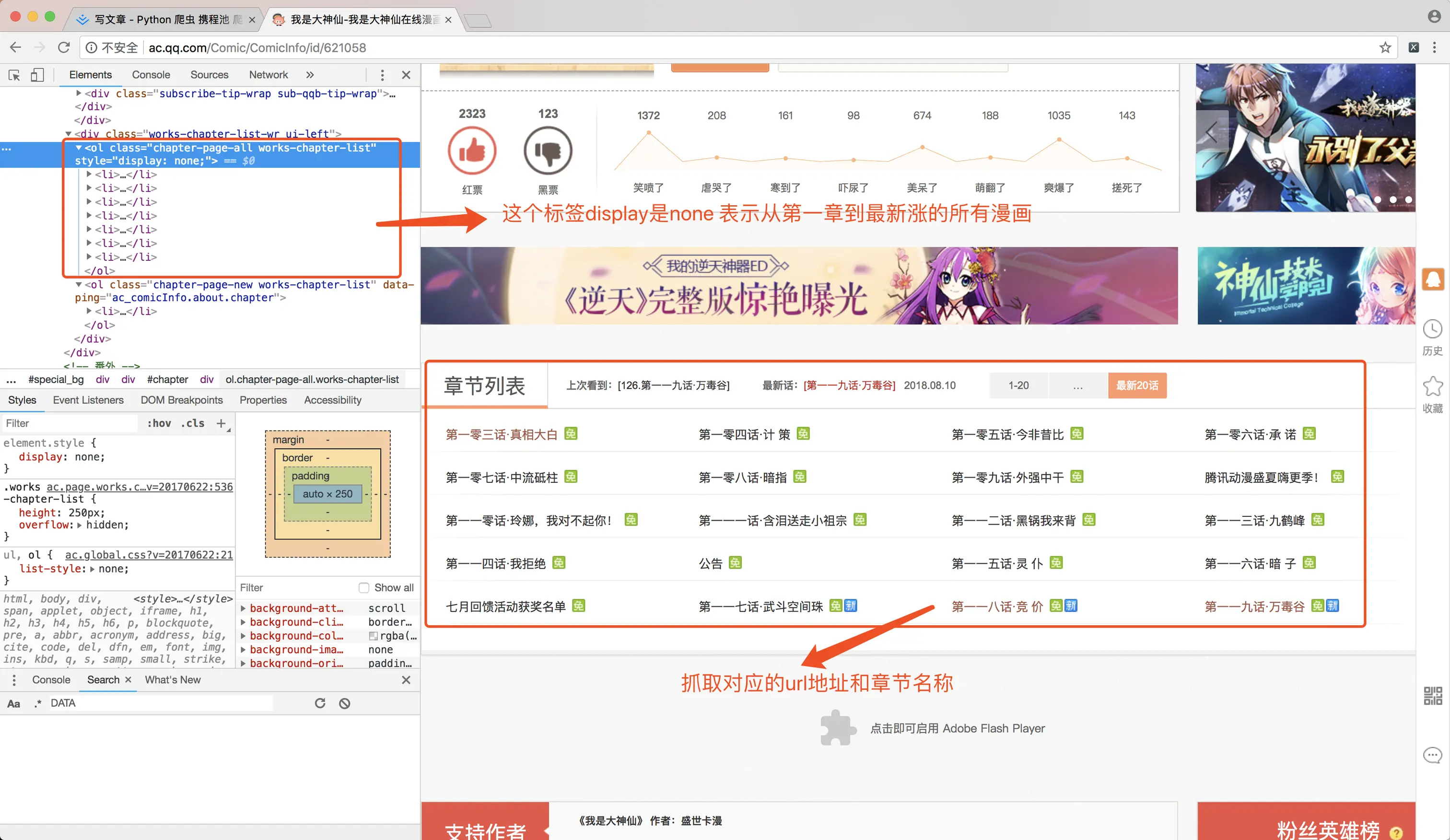The image size is (1450, 840).
Task: Click the extension icon beside the bookmark star
Action: click(x=1413, y=47)
